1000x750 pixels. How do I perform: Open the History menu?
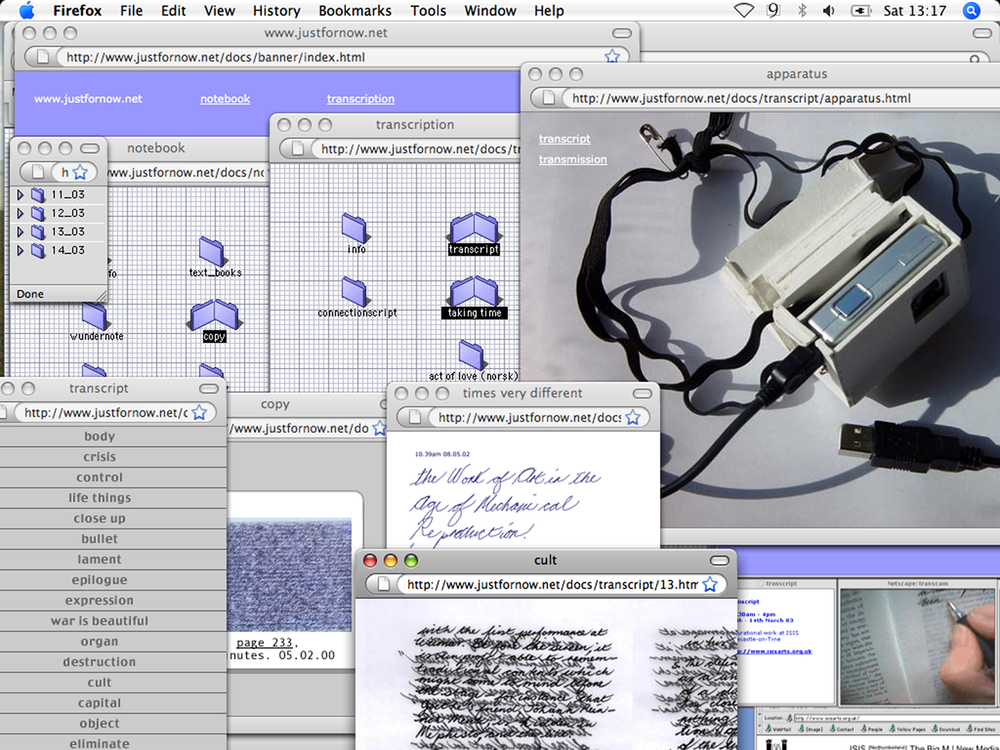coord(276,11)
